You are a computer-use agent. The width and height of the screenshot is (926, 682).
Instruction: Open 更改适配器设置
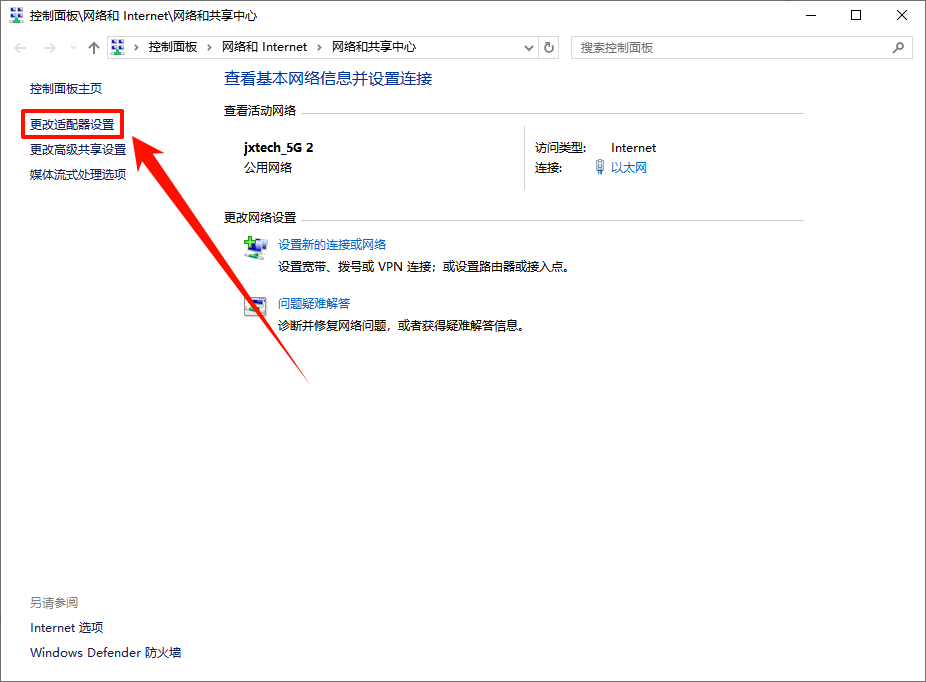72,125
